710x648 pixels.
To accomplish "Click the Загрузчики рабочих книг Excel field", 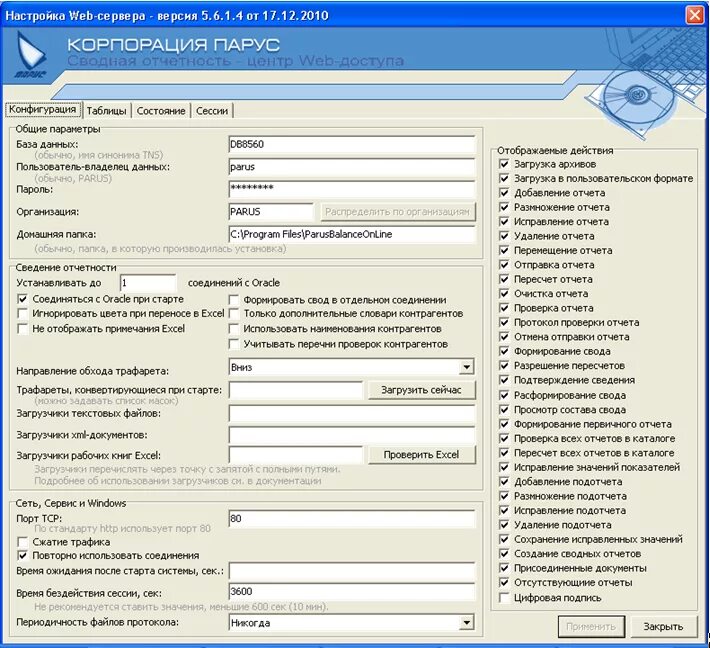I will click(296, 456).
